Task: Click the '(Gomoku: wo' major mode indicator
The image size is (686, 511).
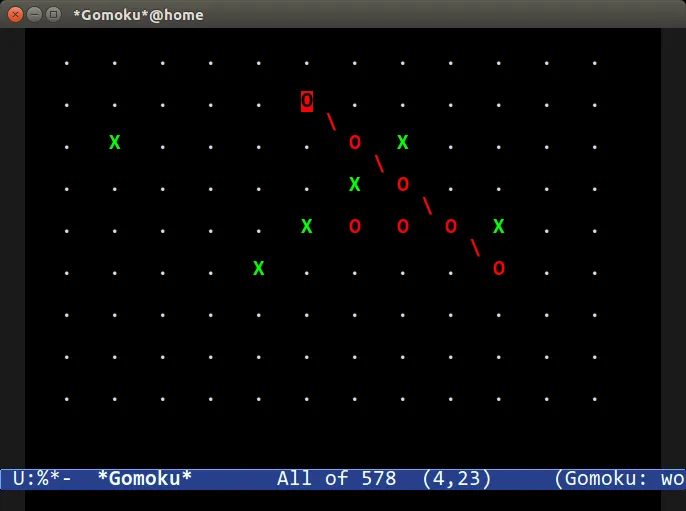Action: coord(619,478)
